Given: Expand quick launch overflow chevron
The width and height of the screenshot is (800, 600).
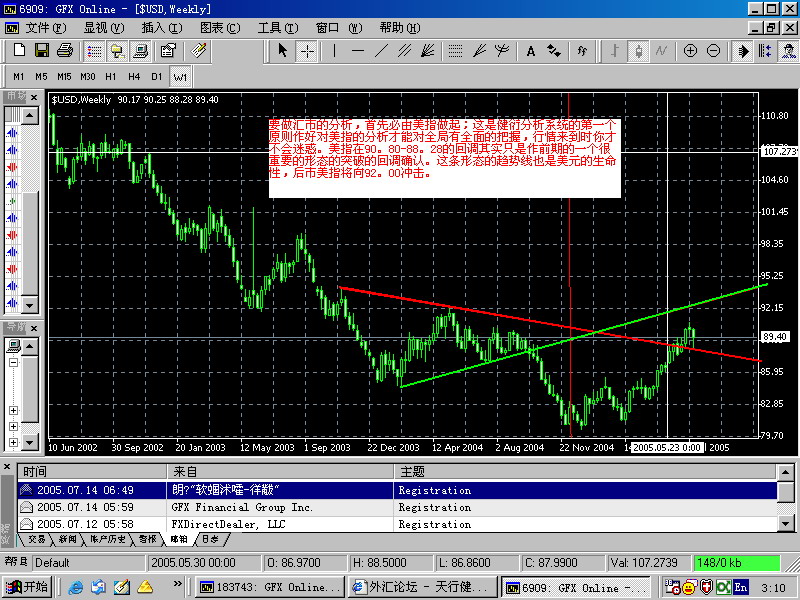Looking at the screenshot, I should click(x=177, y=584).
